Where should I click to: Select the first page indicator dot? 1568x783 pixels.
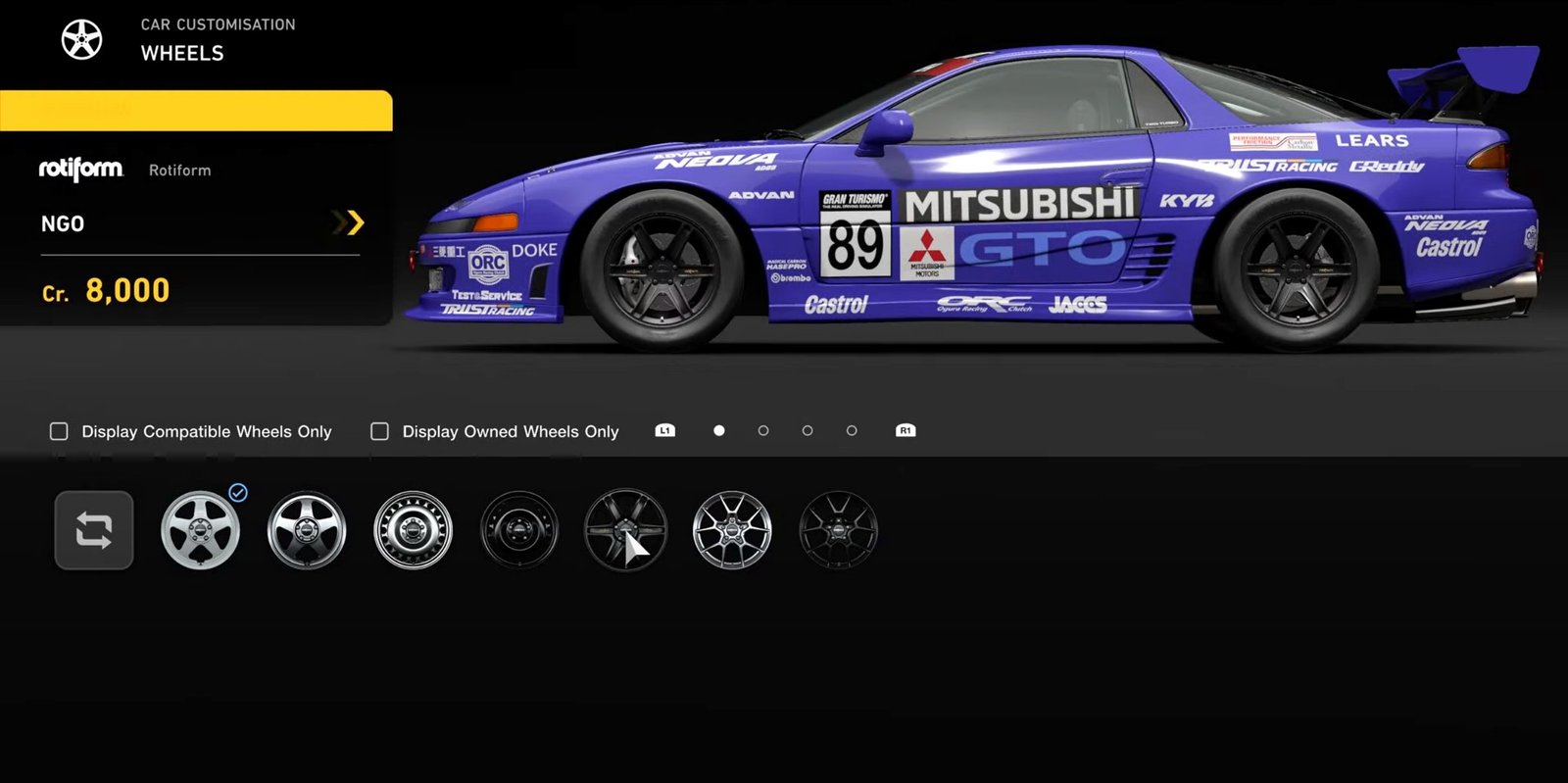(719, 430)
